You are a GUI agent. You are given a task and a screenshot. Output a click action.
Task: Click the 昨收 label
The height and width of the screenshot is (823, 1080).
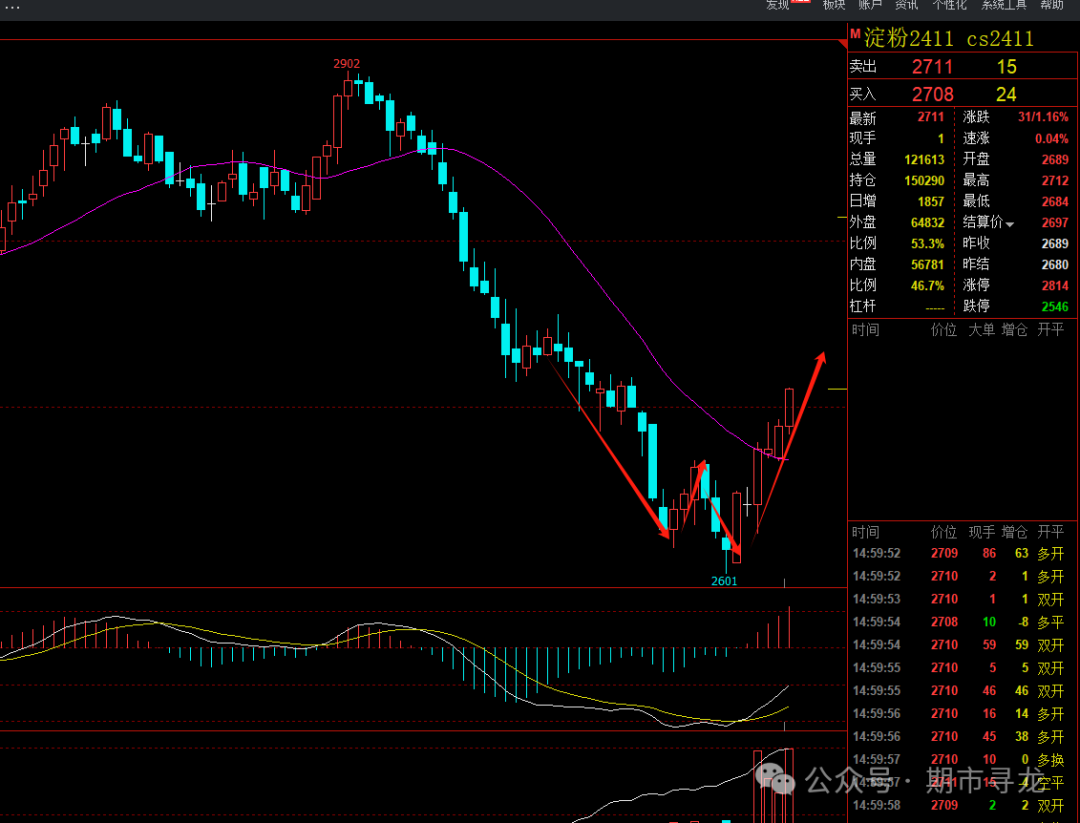[976, 243]
